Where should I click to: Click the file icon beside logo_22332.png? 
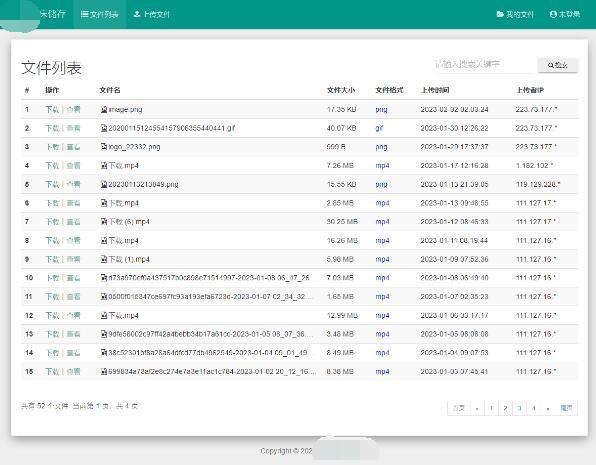[104, 147]
